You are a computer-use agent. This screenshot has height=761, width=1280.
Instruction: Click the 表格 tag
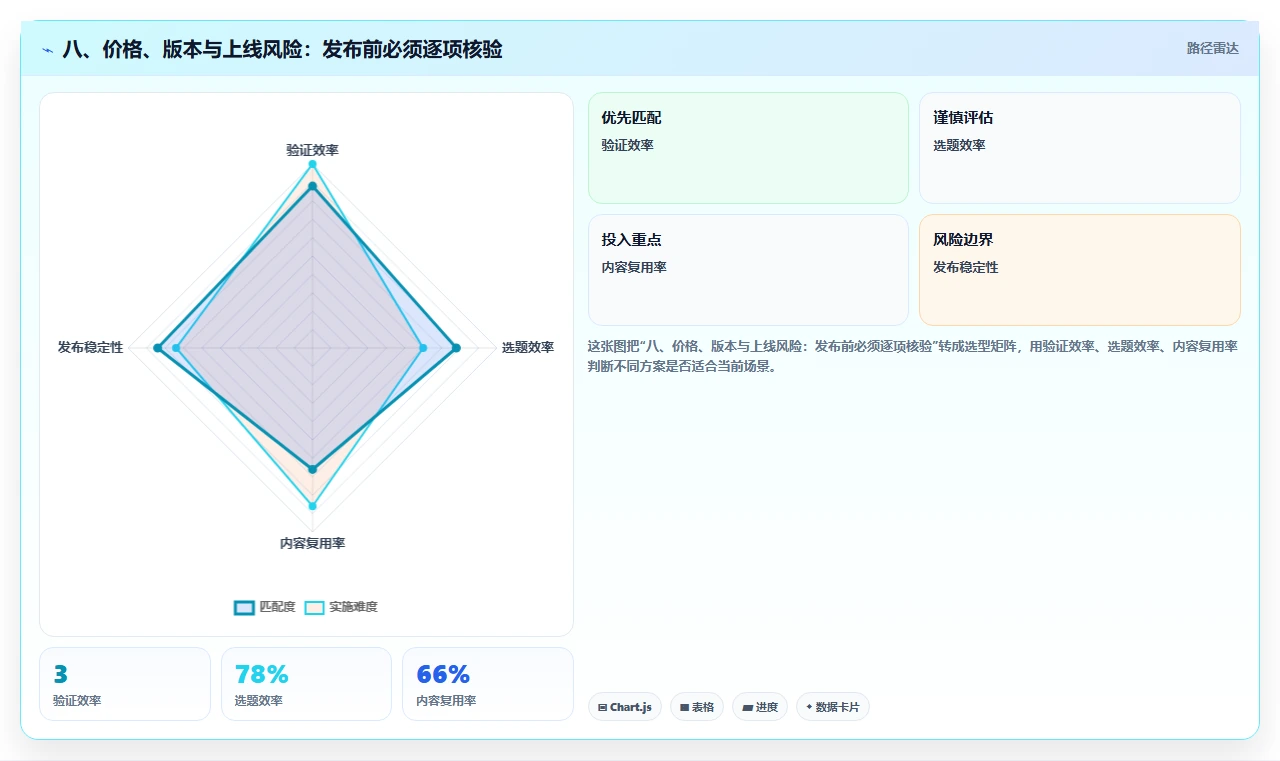697,707
